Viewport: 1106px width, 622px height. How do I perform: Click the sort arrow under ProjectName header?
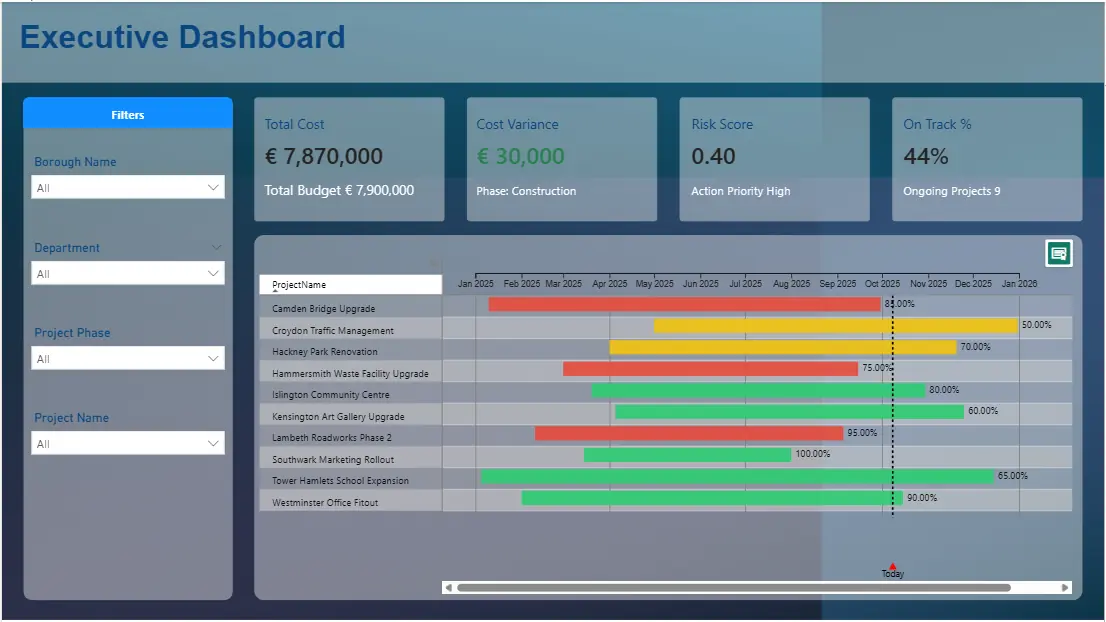point(275,291)
